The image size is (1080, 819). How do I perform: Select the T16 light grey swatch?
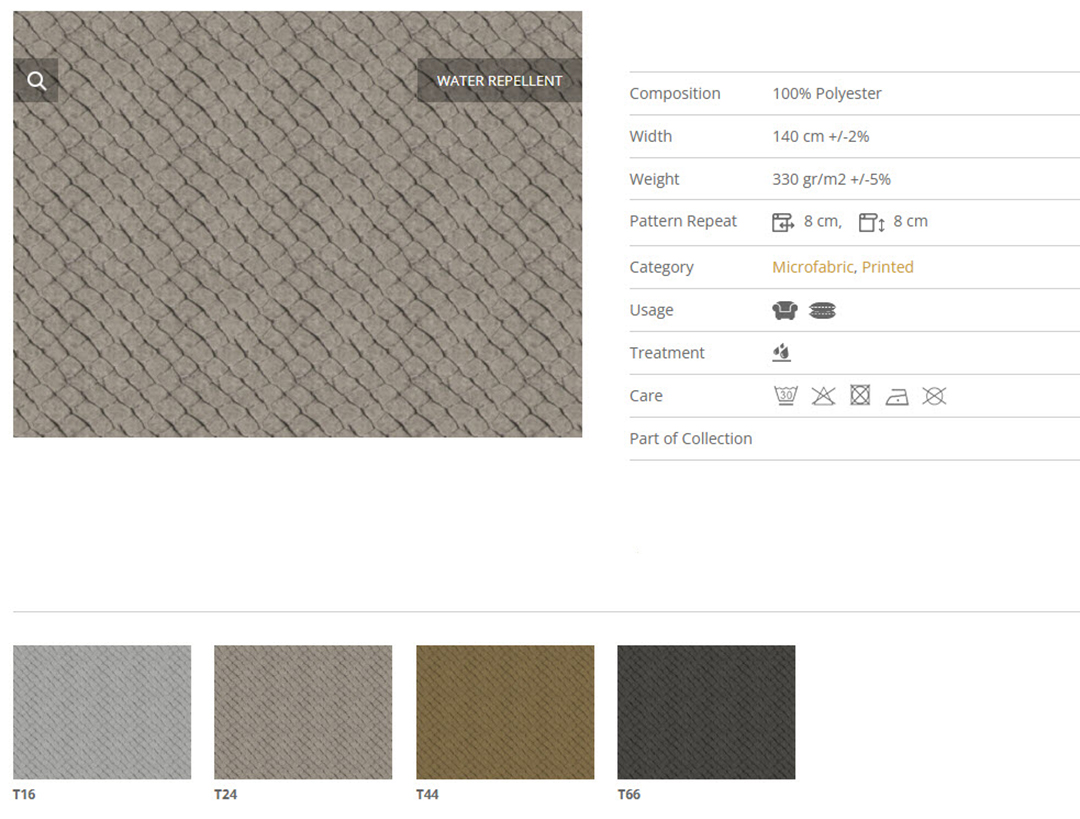coord(102,712)
